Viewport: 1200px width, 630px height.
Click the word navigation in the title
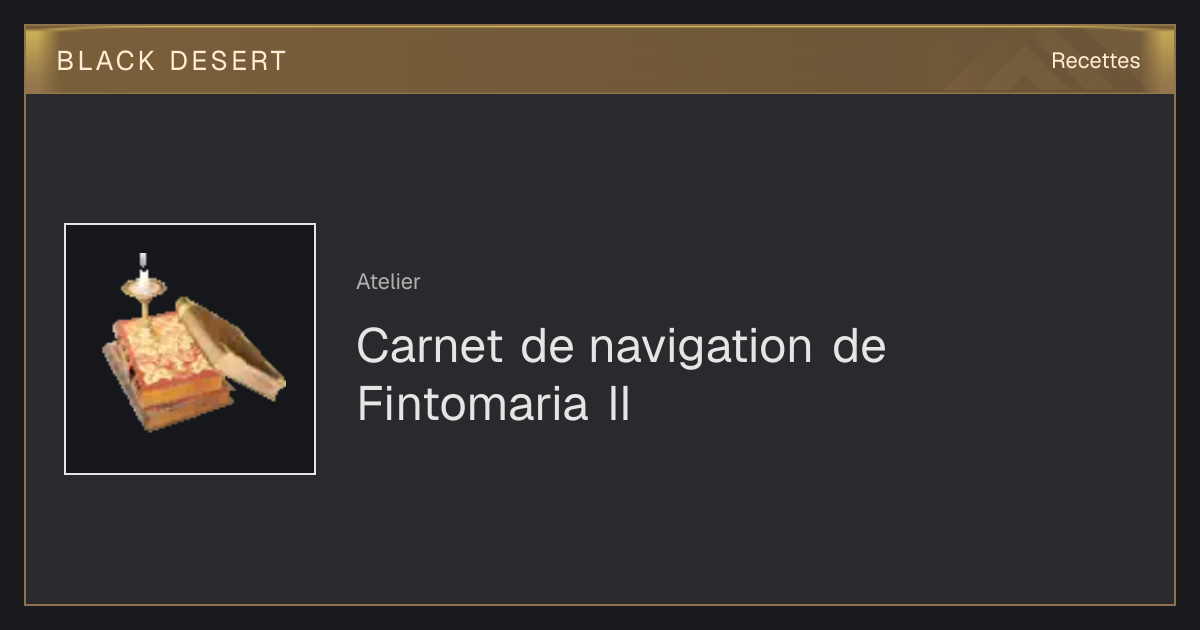tap(700, 347)
